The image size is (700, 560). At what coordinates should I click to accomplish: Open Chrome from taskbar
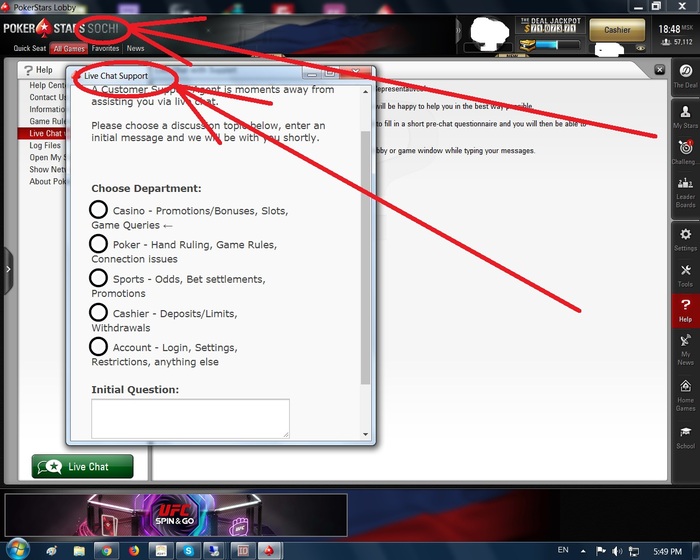106,551
